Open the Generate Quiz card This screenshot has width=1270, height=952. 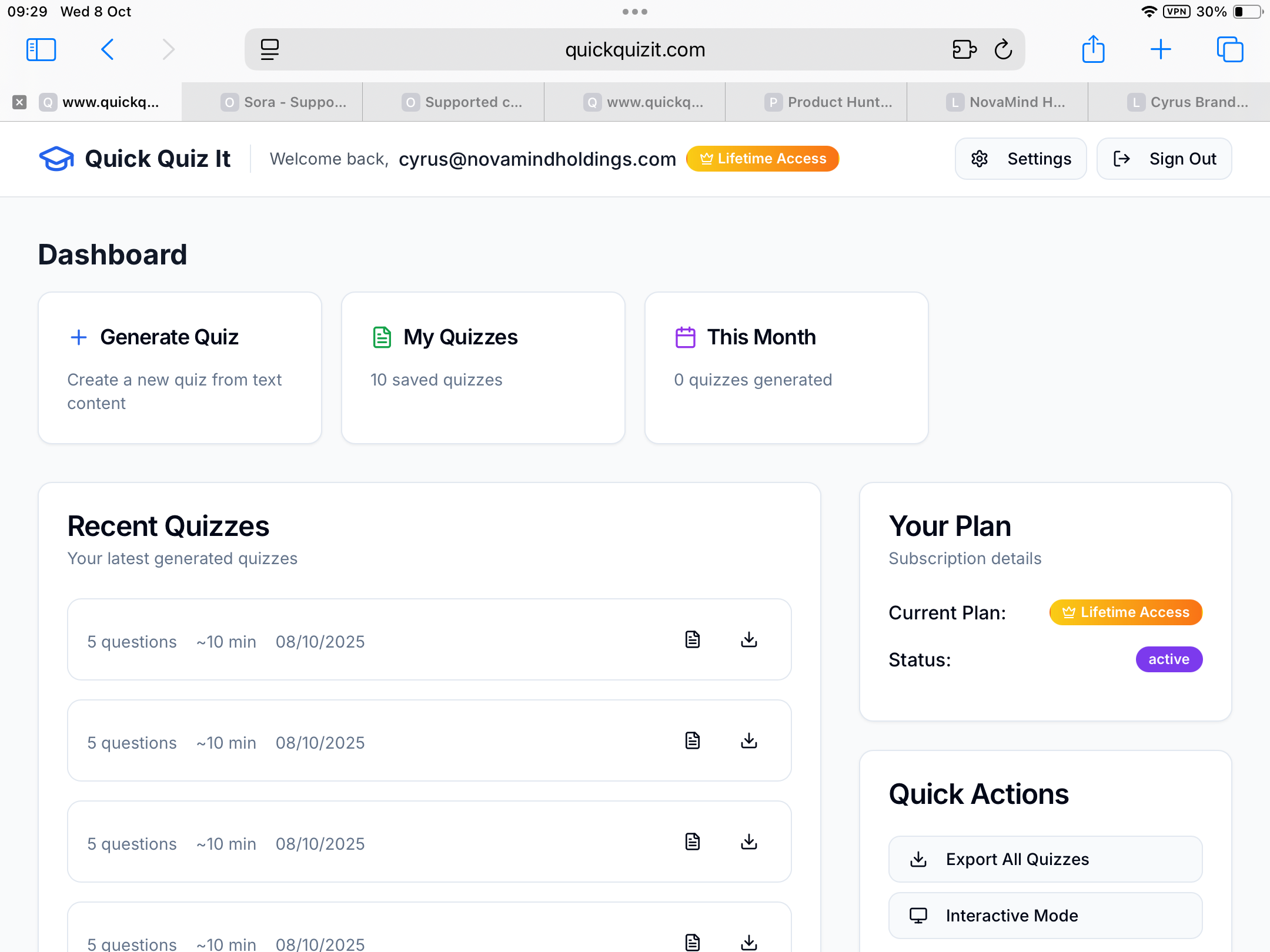180,368
